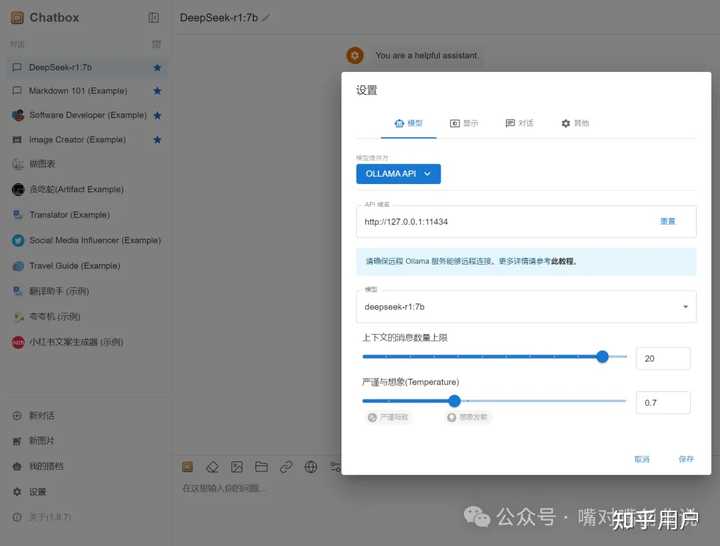720x546 pixels.
Task: Open the OLLAMA API provider dropdown
Action: [x=398, y=174]
